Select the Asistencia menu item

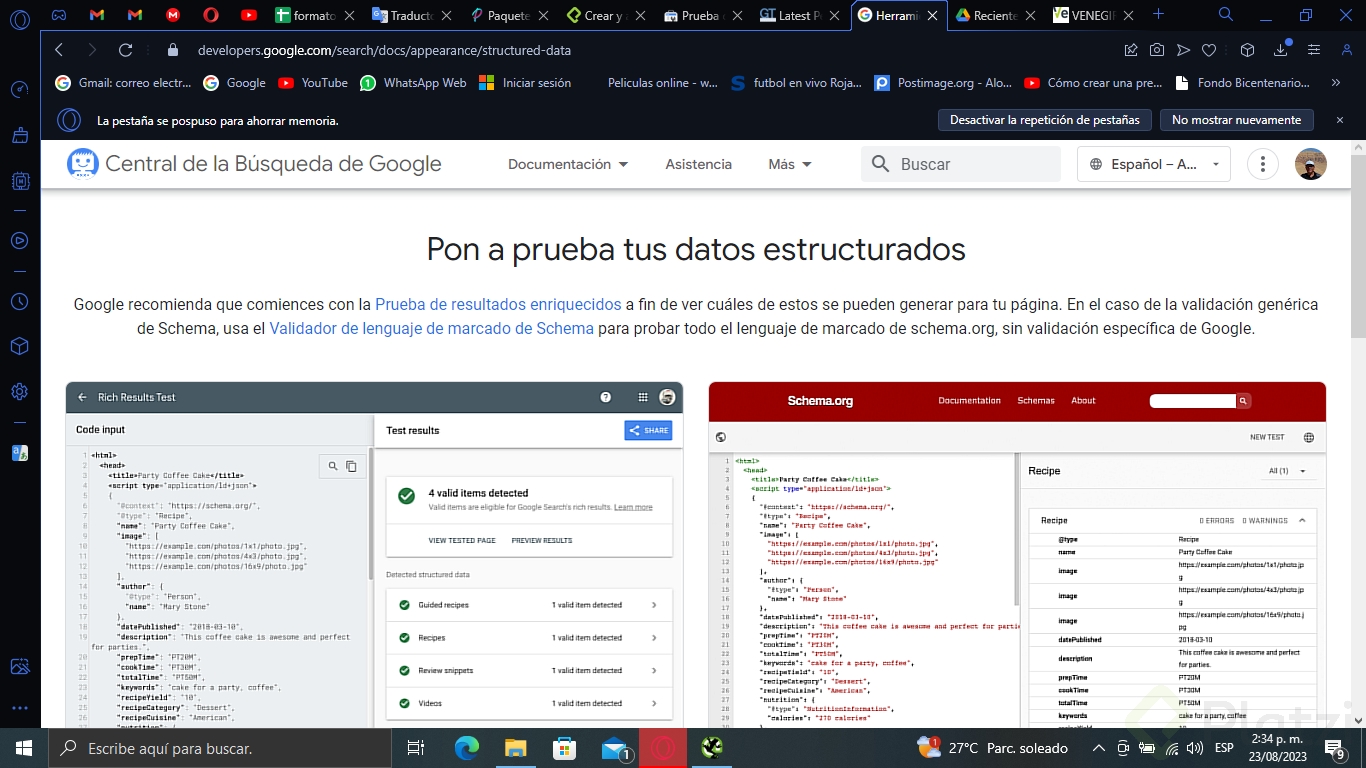coord(698,163)
